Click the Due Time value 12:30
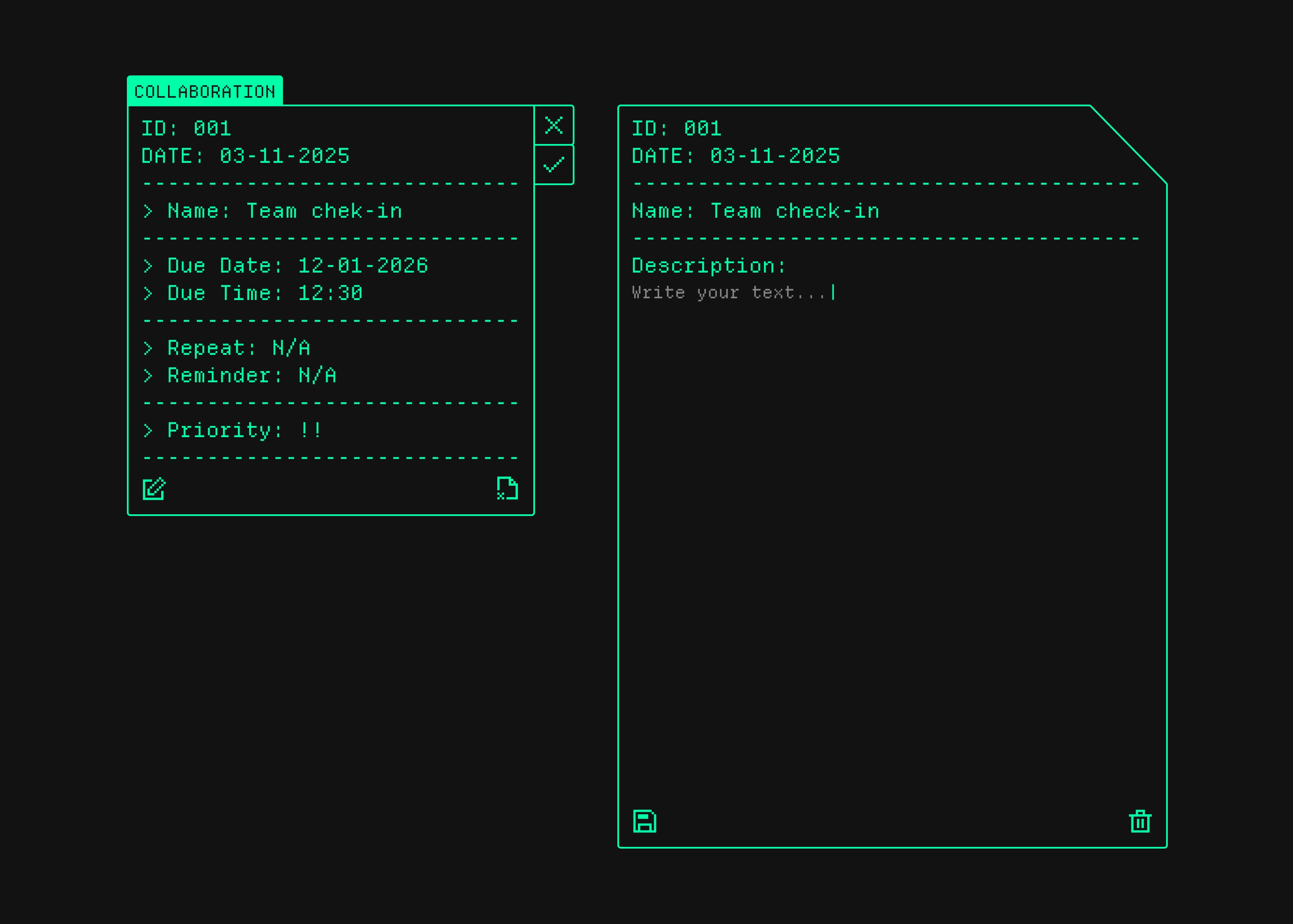This screenshot has width=1293, height=924. tap(330, 293)
